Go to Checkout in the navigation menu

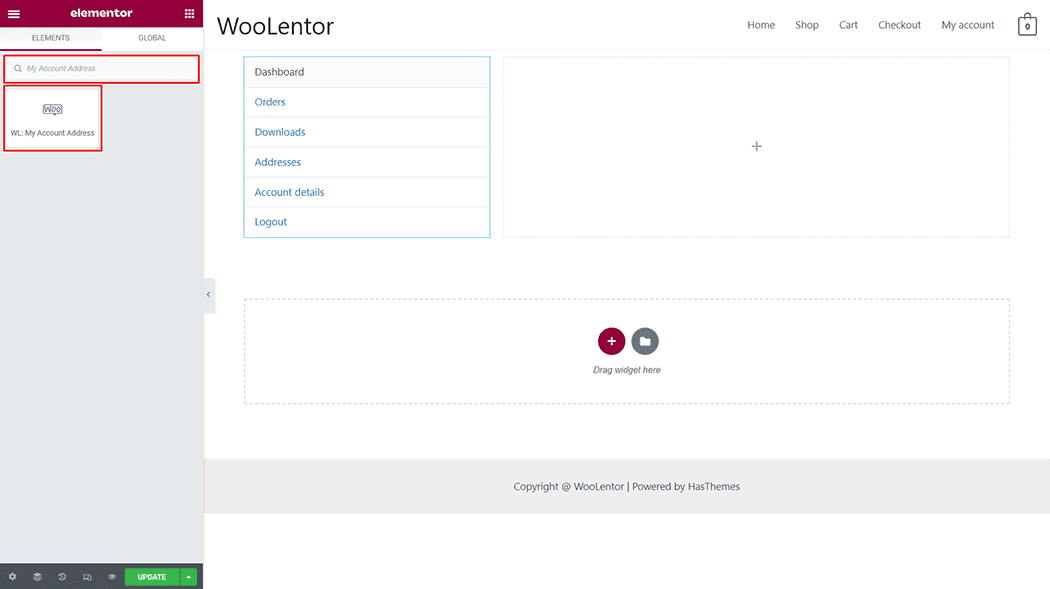(899, 25)
